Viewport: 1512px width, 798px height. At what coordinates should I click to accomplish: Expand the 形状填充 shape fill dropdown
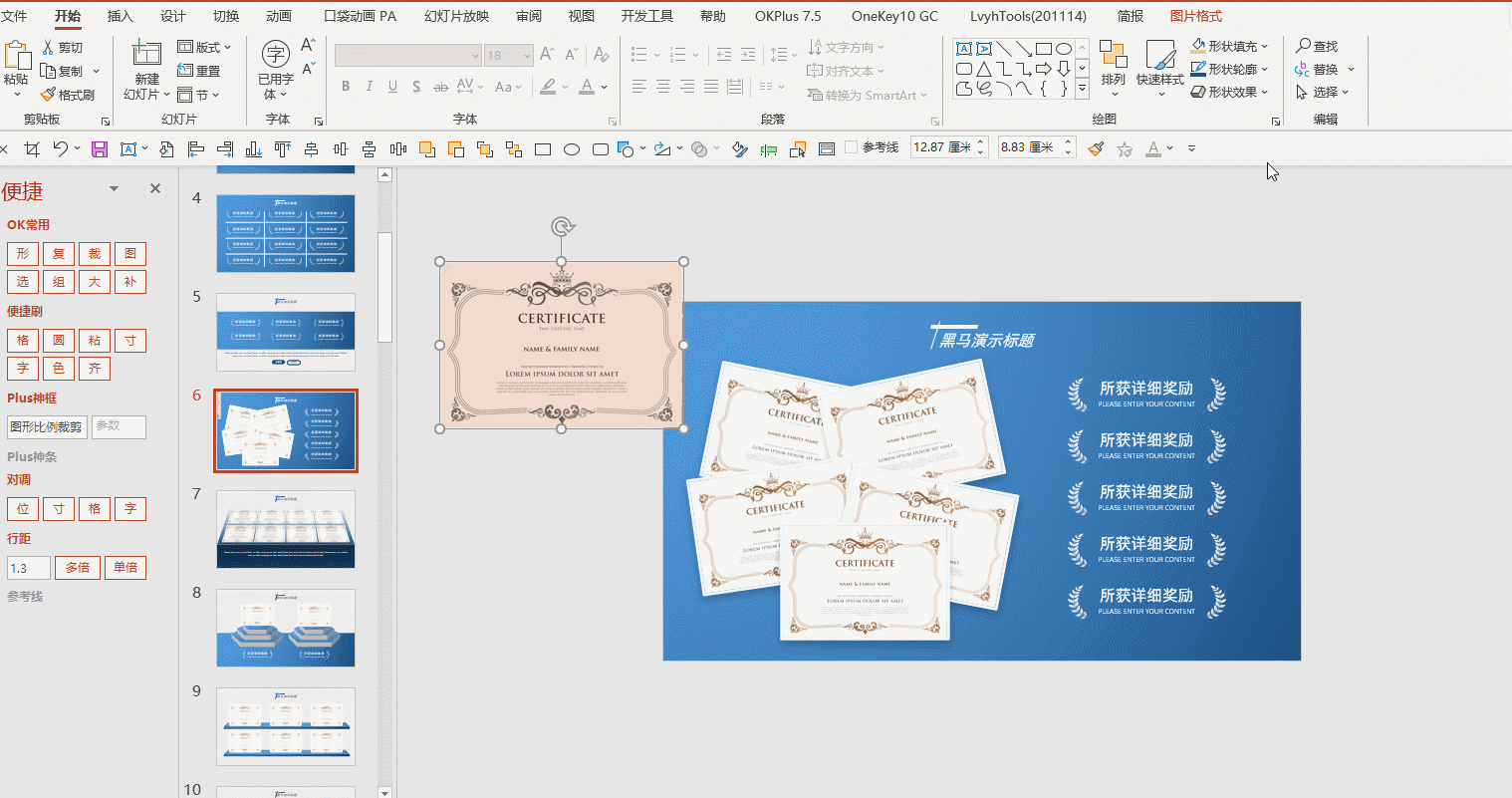coord(1265,46)
